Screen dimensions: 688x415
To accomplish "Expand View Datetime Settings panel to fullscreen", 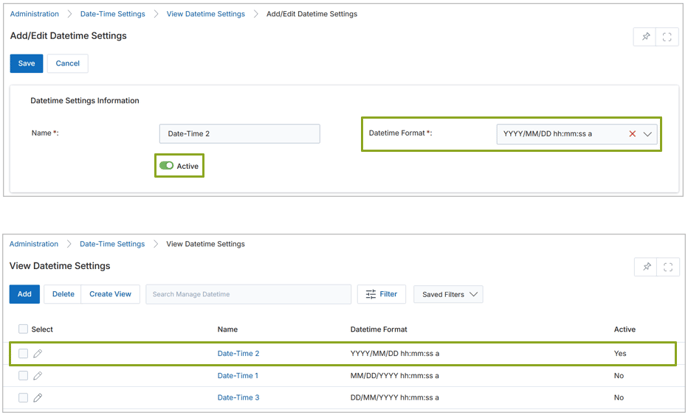I will click(668, 267).
